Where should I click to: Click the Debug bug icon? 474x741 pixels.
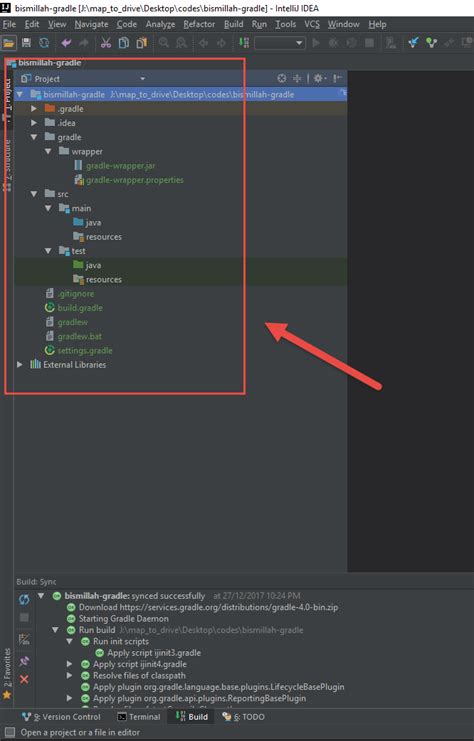pos(334,43)
